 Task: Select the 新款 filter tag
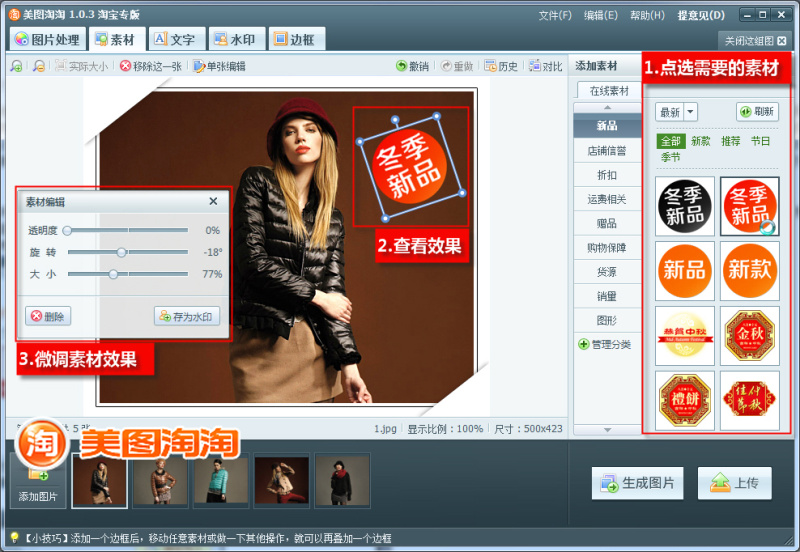point(701,141)
